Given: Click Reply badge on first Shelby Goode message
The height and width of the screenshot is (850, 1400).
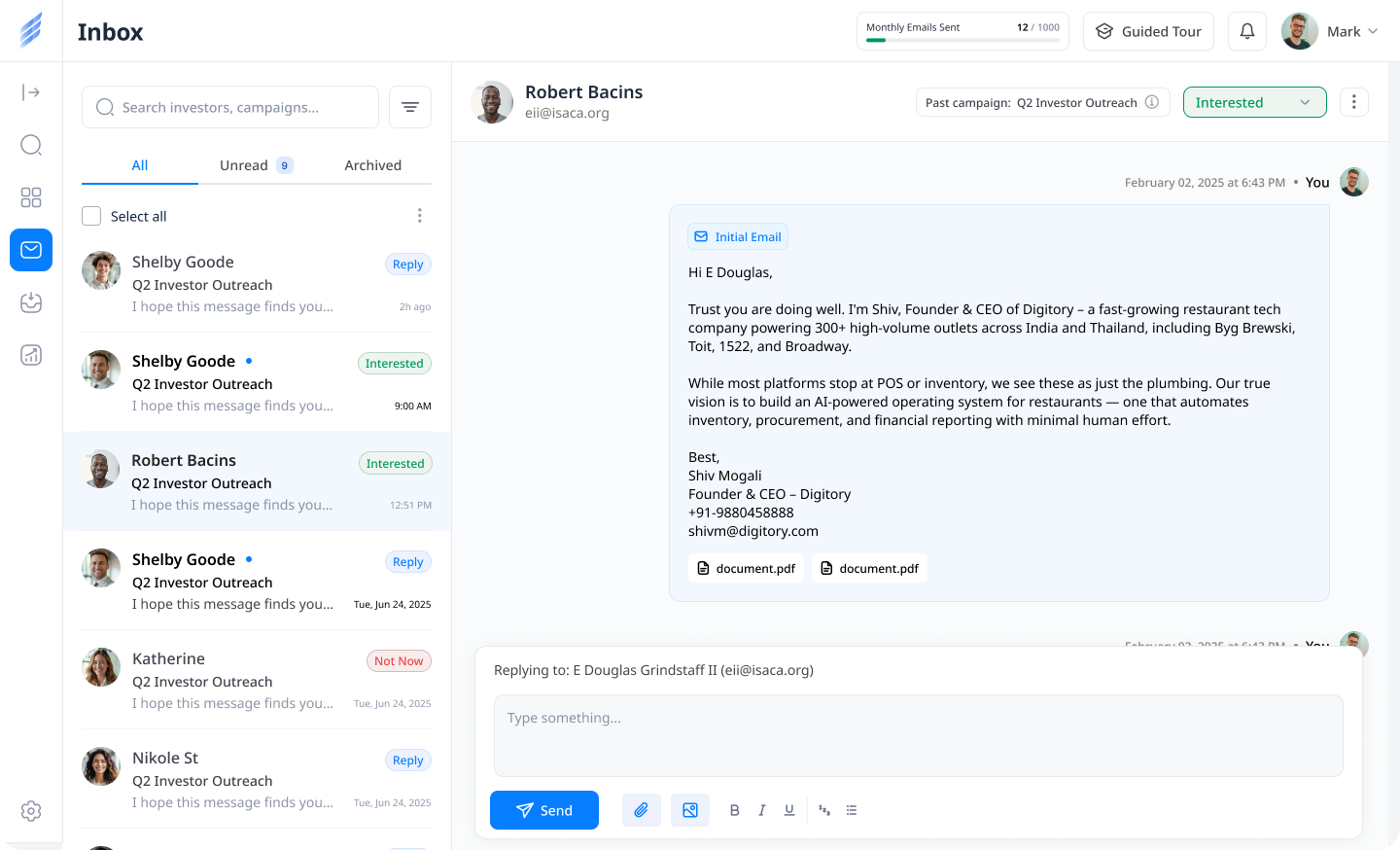Looking at the screenshot, I should [x=408, y=265].
